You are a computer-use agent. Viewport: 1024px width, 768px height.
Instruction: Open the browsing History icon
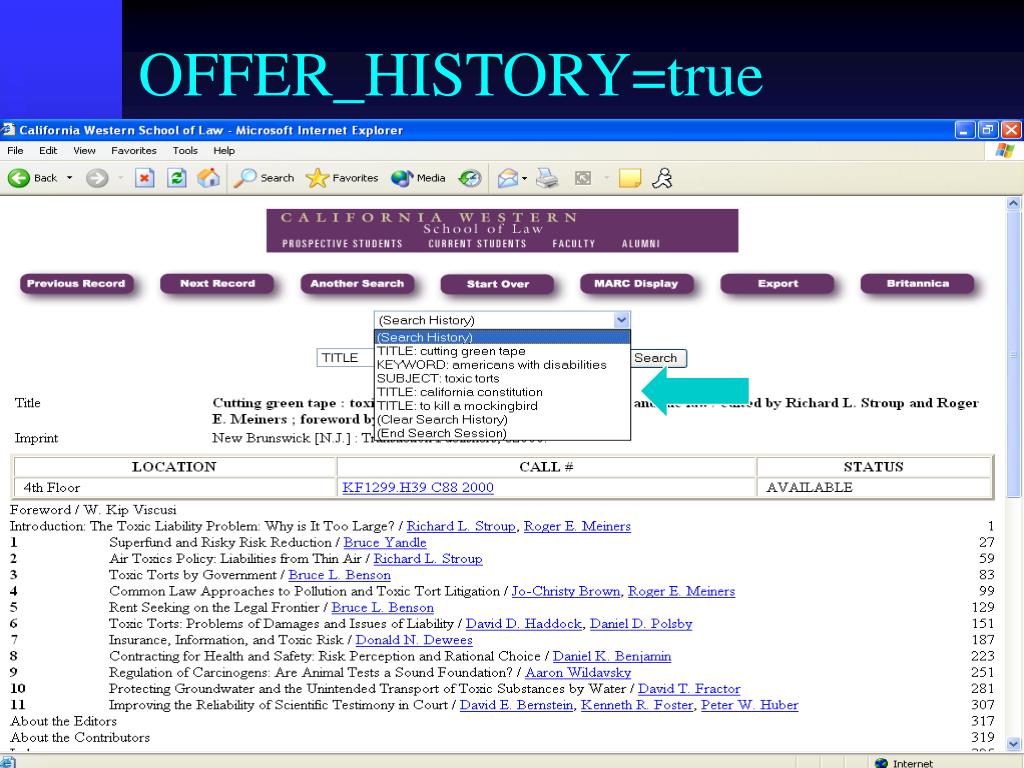470,178
